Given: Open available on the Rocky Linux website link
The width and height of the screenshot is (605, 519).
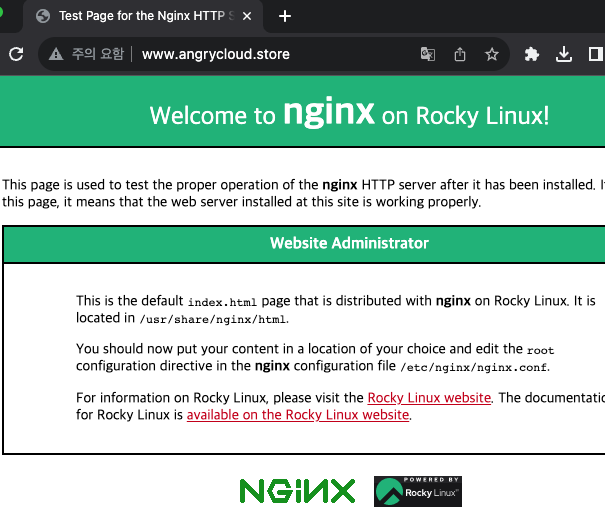Looking at the screenshot, I should click(x=298, y=414).
